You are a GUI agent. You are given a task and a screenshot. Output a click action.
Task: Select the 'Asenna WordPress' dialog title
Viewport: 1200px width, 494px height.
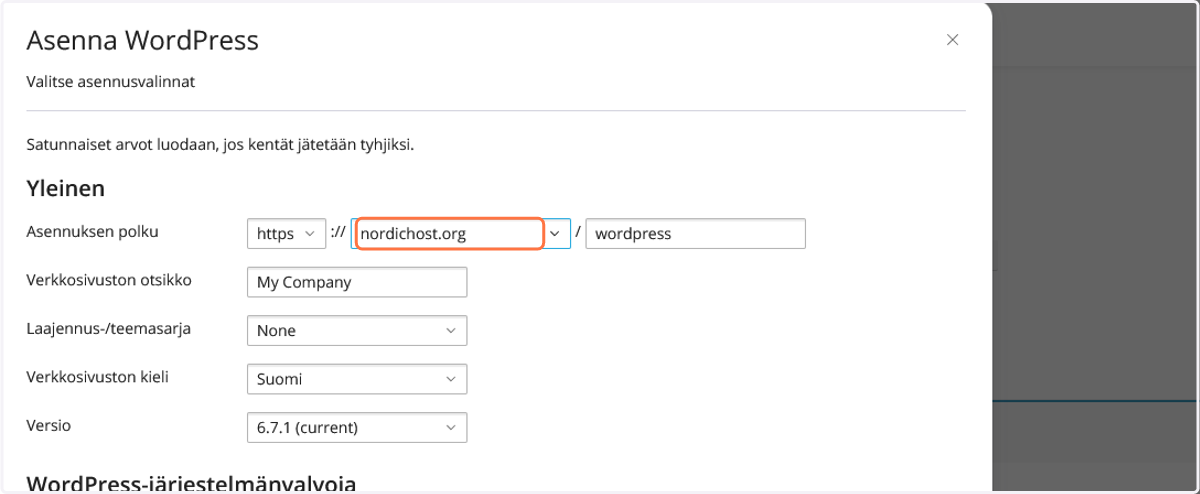click(142, 41)
